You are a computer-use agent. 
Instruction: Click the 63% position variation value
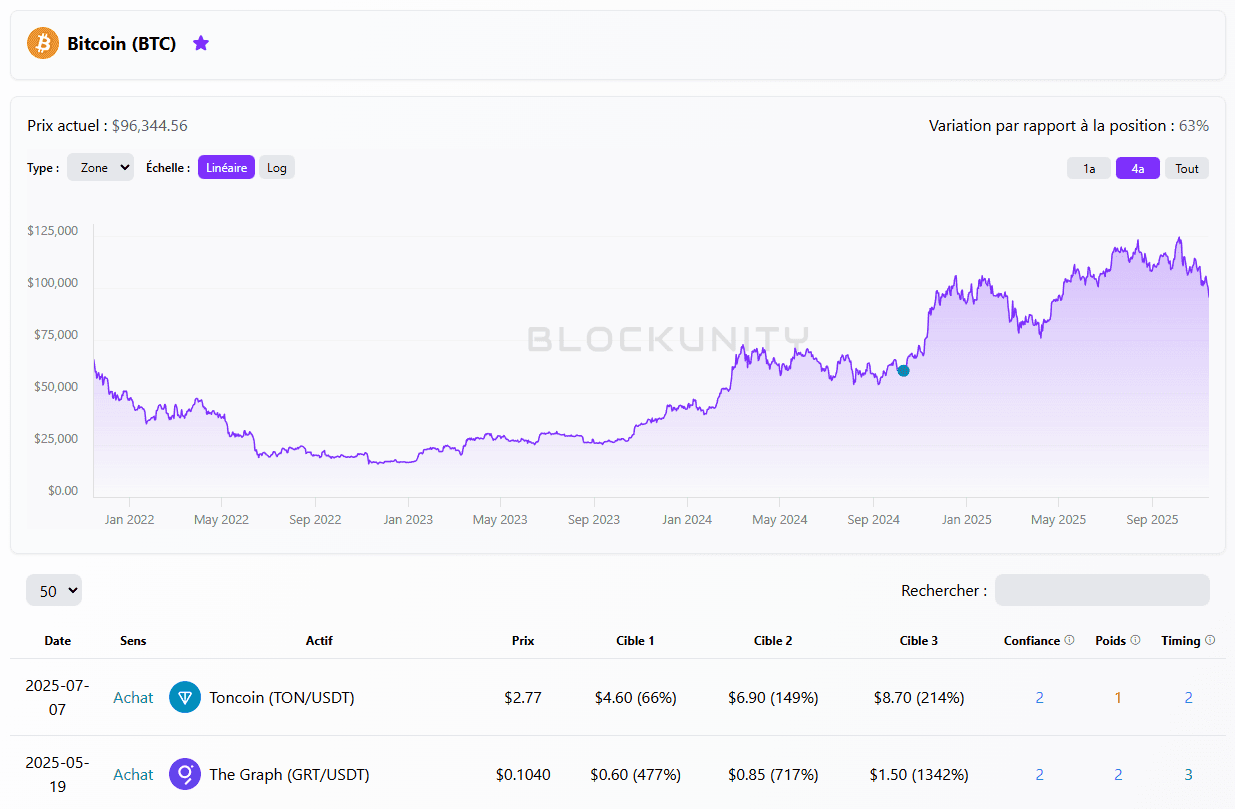(x=1194, y=125)
